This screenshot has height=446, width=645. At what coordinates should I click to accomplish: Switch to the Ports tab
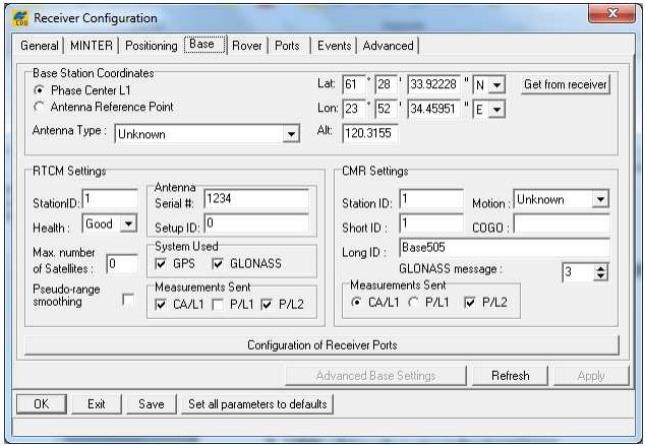(287, 45)
